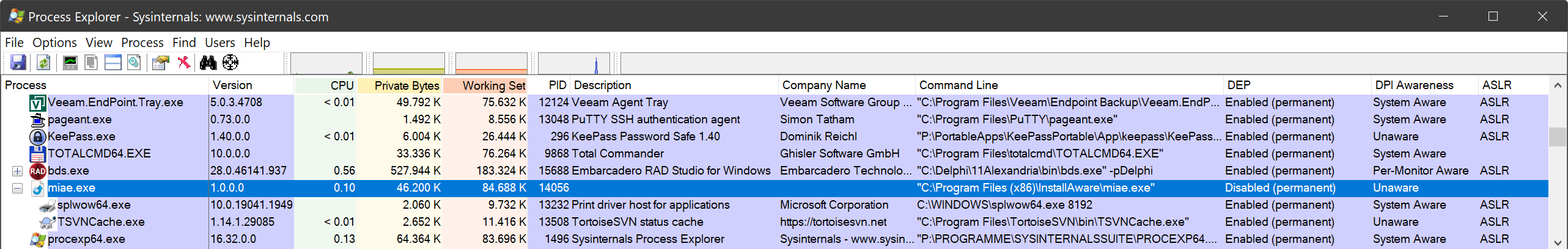Click 'Disabled (permanent)' DEP cell
1568x249 pixels.
click(x=1280, y=188)
